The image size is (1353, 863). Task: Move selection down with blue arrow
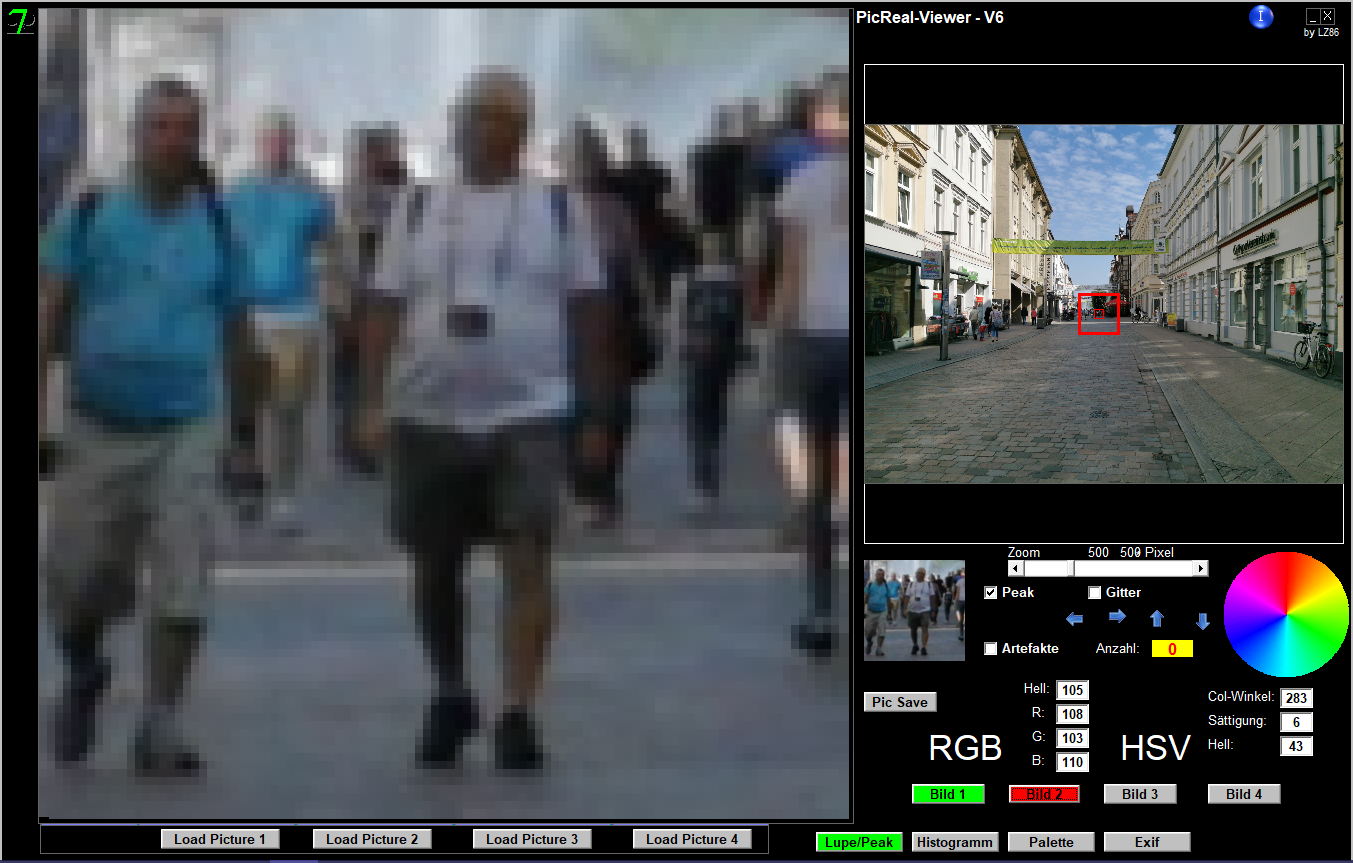1203,621
